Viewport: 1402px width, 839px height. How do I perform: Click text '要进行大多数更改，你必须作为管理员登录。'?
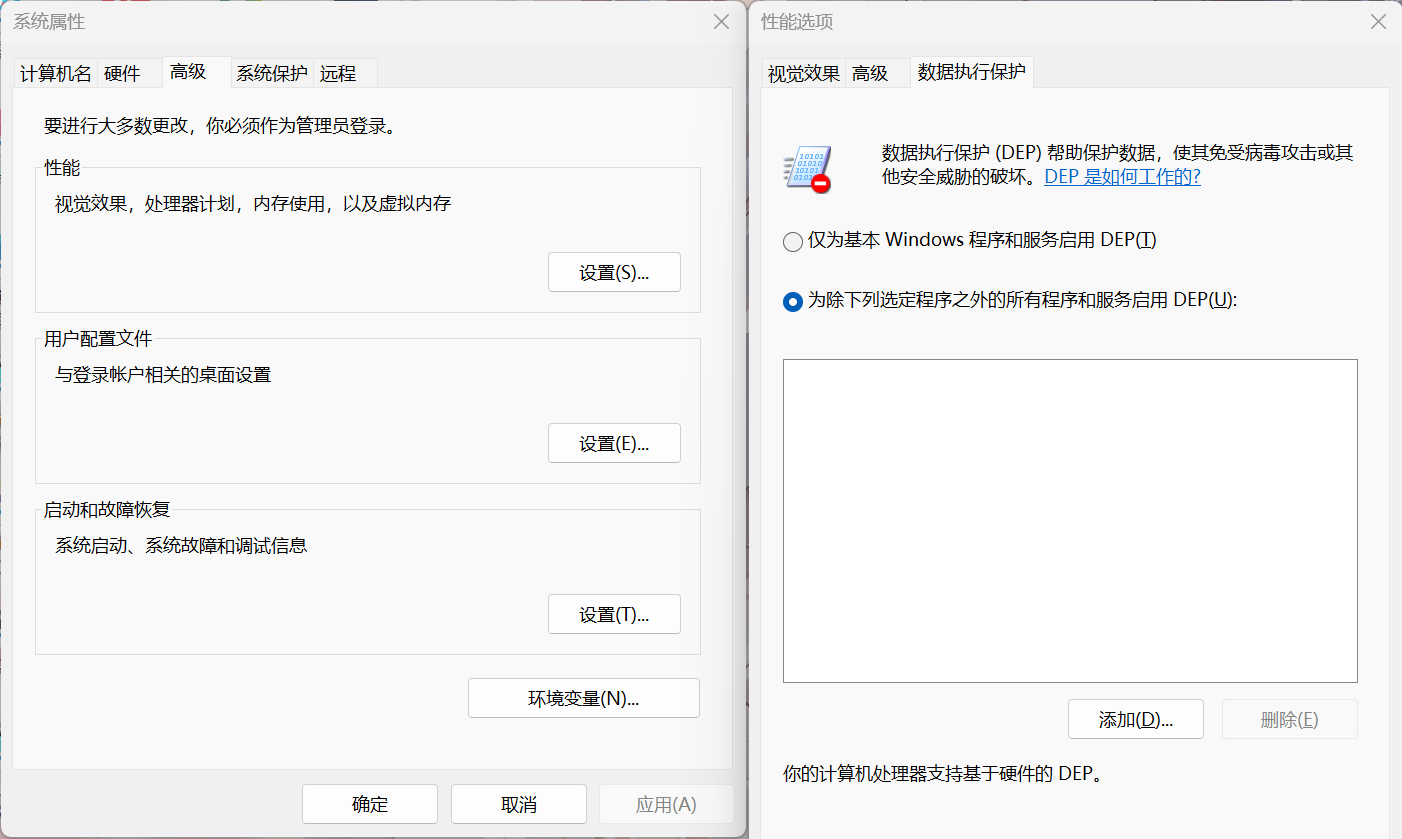tap(223, 126)
